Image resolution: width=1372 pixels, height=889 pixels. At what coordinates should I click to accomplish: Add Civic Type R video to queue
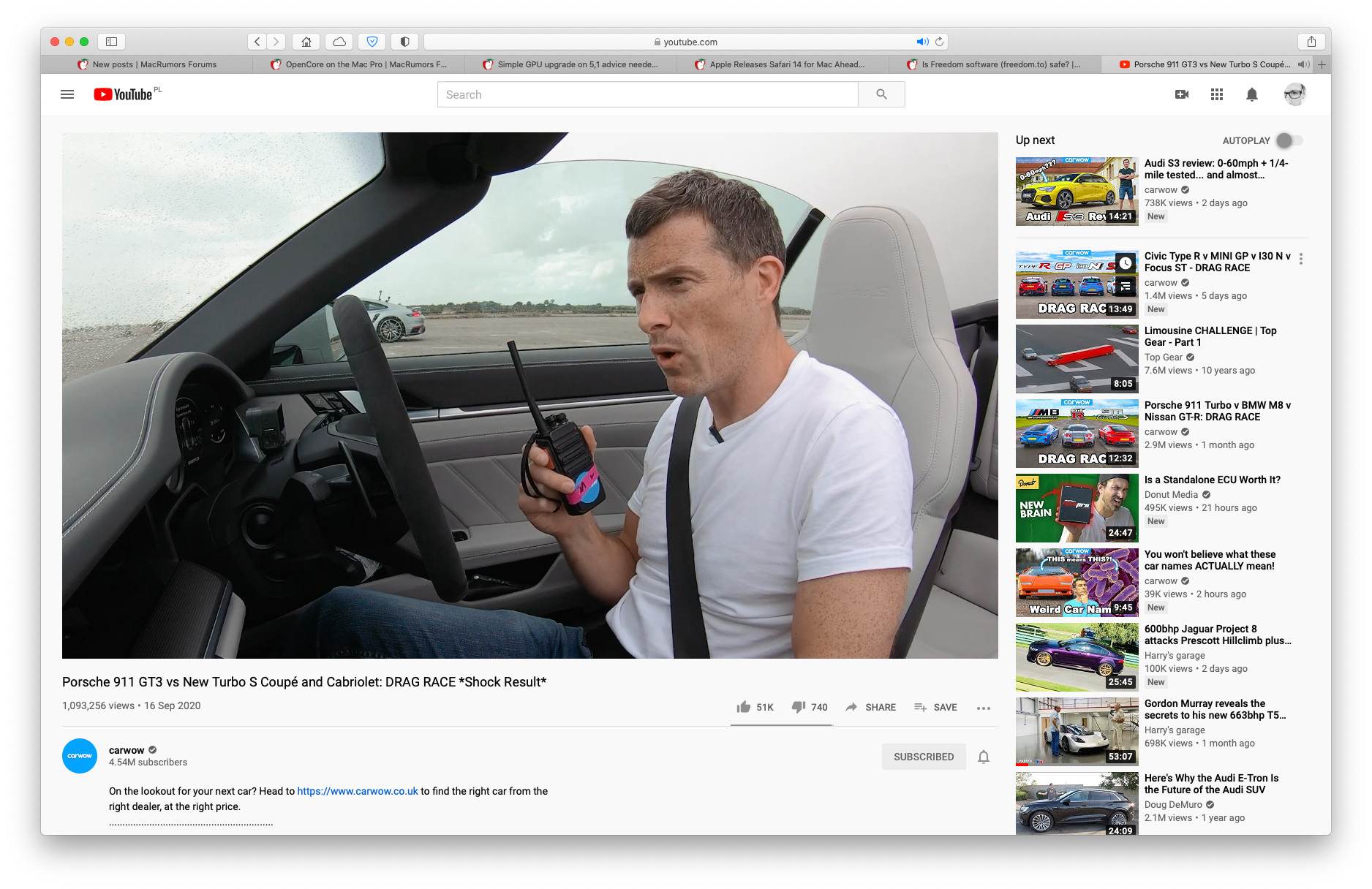tap(1126, 286)
